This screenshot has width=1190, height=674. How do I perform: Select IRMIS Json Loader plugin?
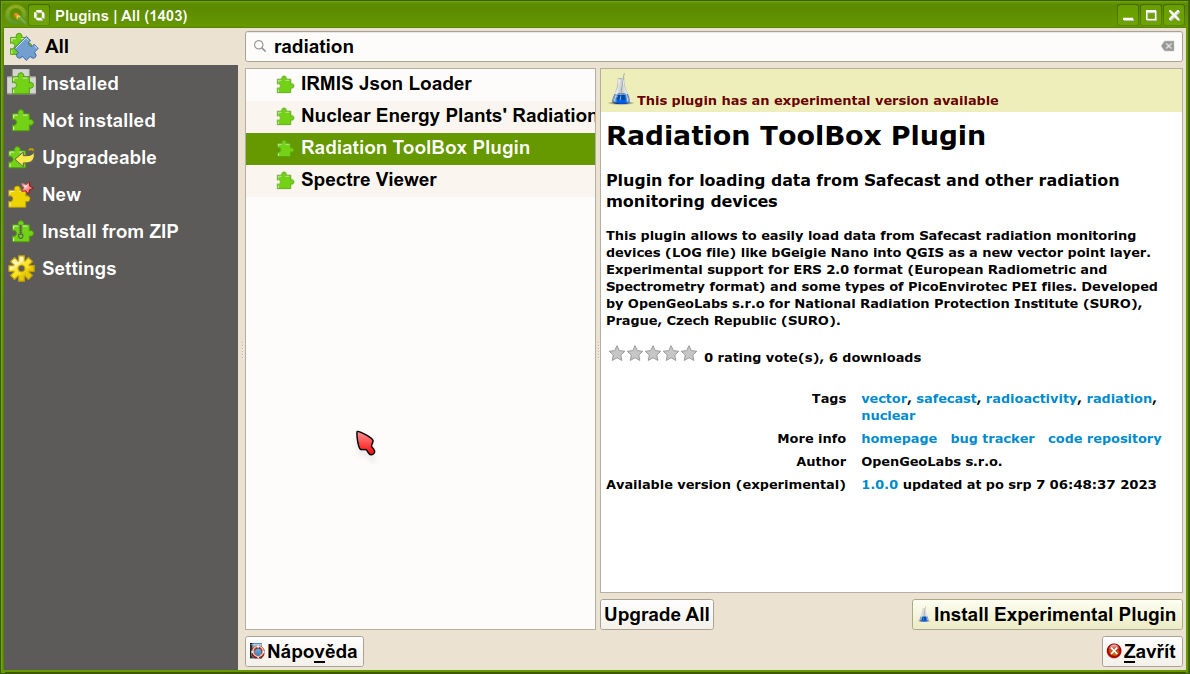420,84
